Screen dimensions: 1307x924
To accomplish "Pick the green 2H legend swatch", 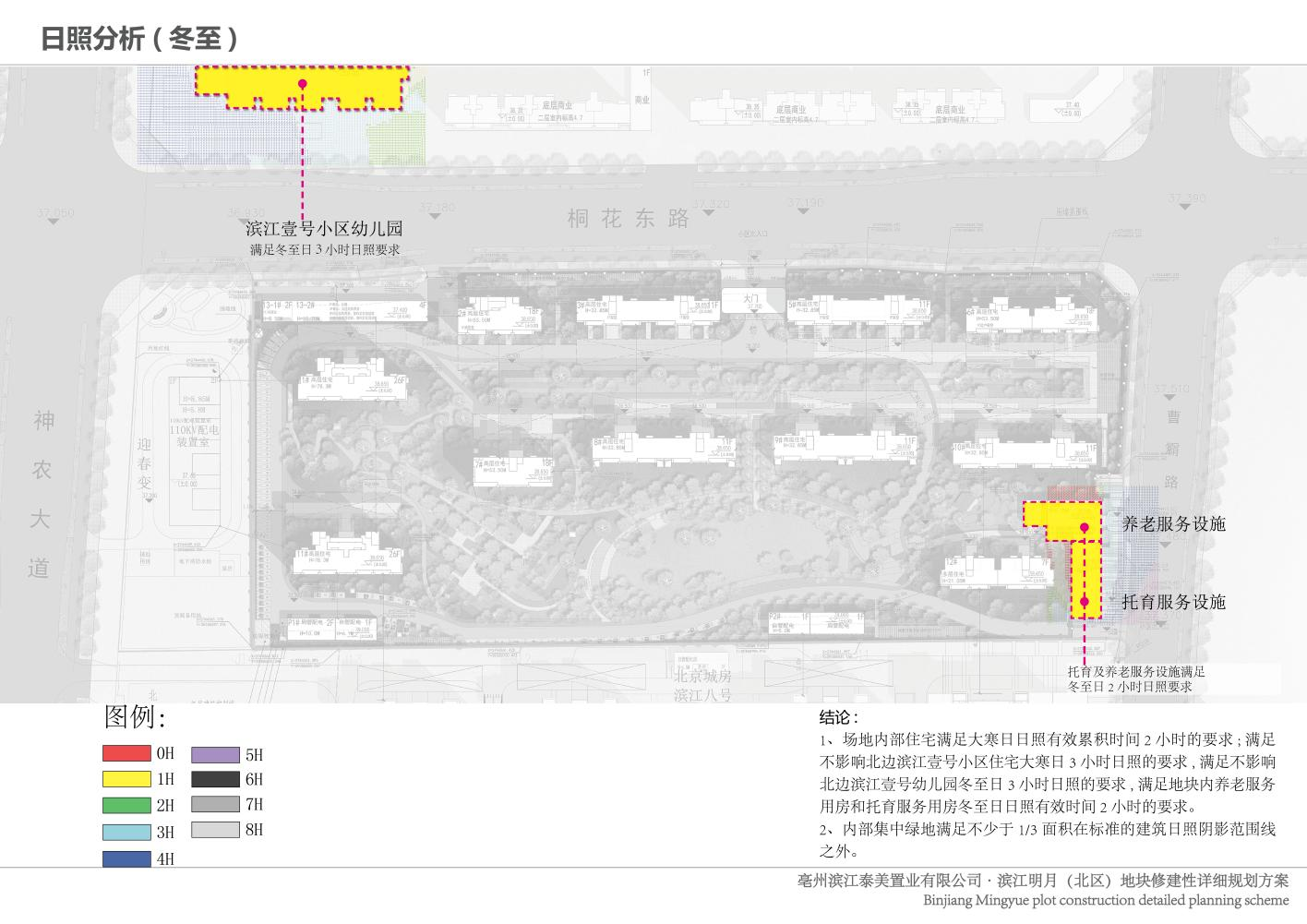I will [126, 805].
